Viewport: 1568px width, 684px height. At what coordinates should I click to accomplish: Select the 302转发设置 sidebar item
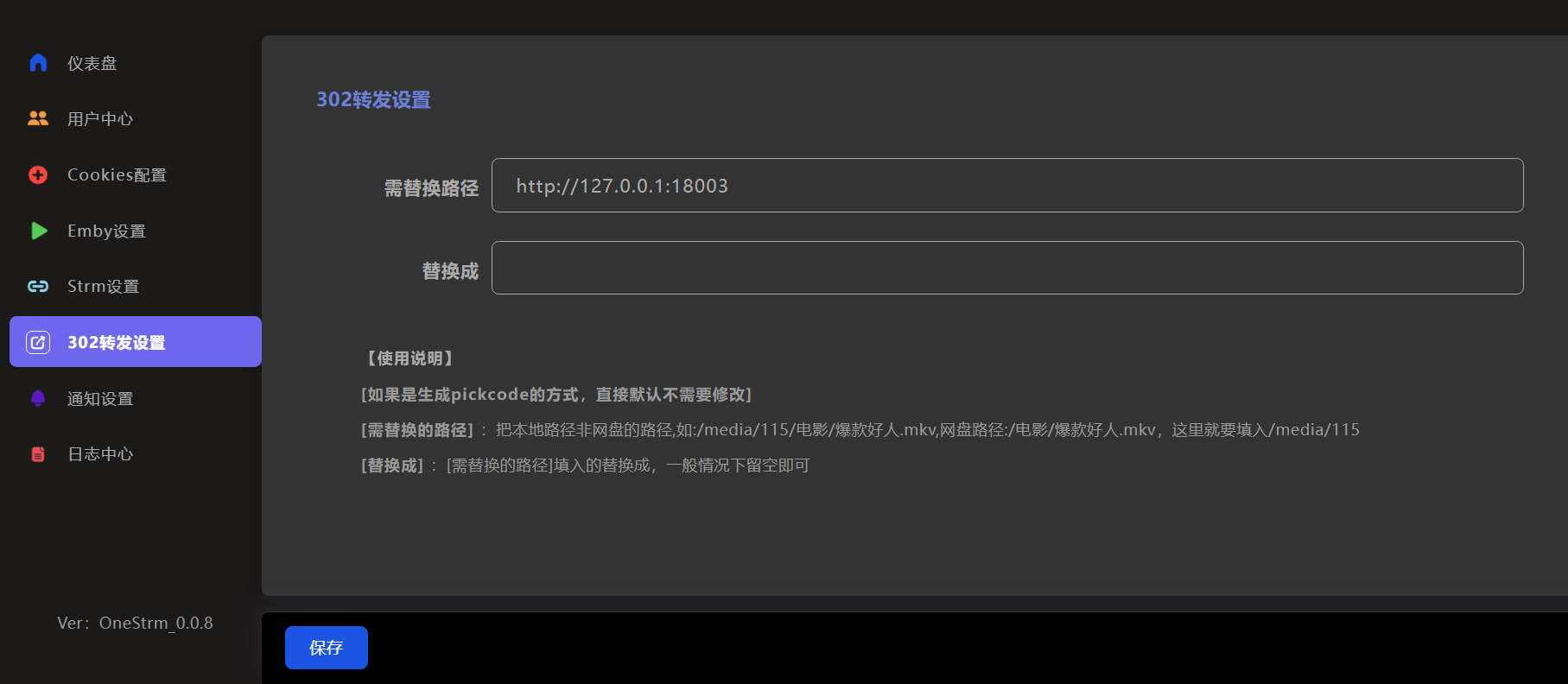[136, 342]
